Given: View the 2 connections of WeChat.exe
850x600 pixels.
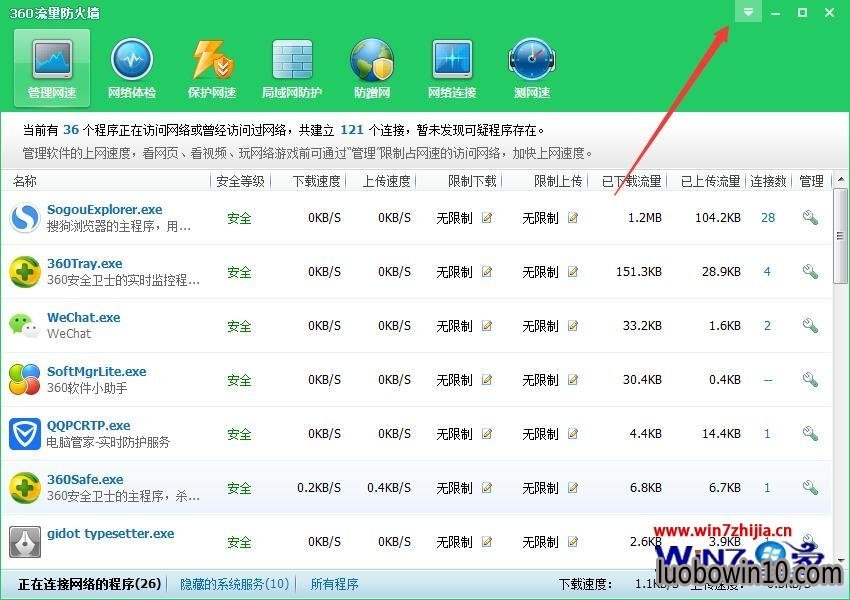Looking at the screenshot, I should (x=767, y=326).
